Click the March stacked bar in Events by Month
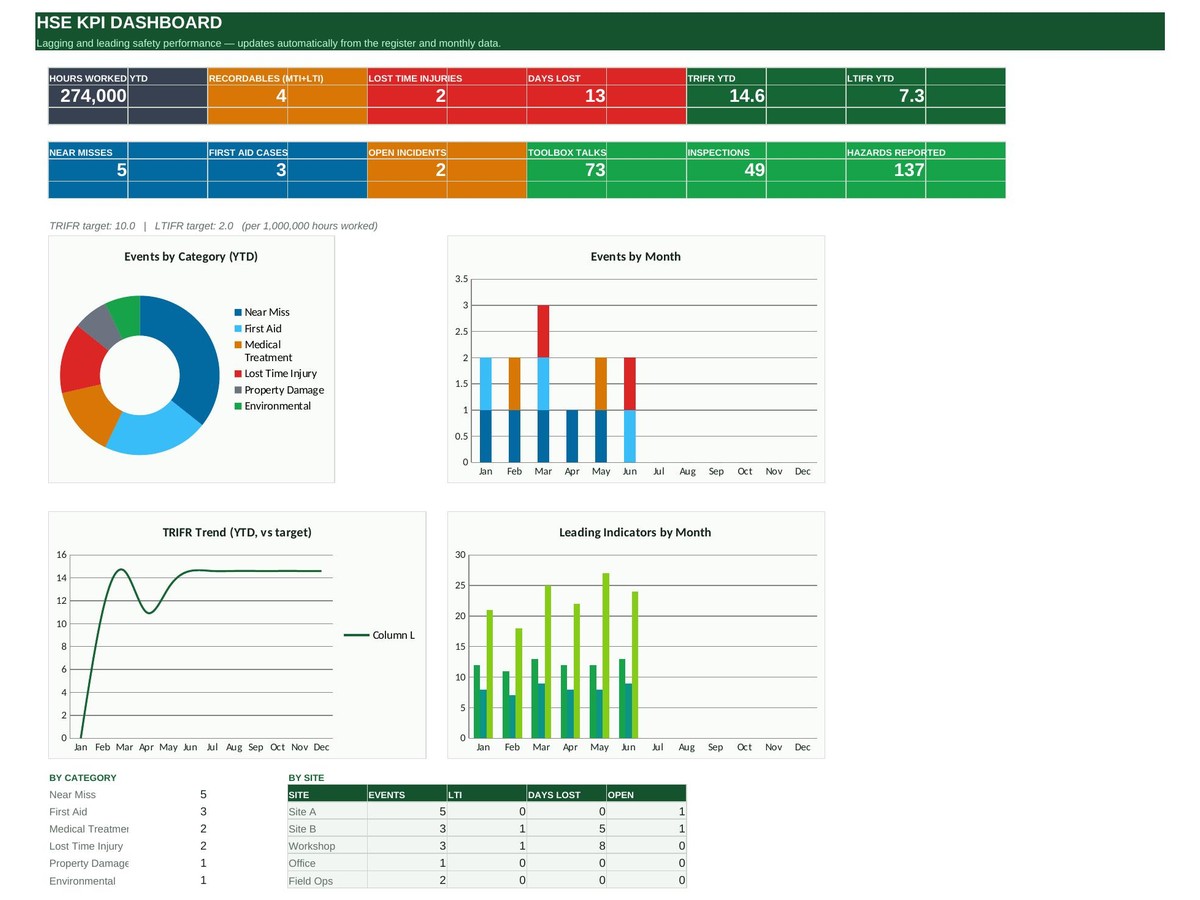Screen dimensions: 1200x900 543,384
